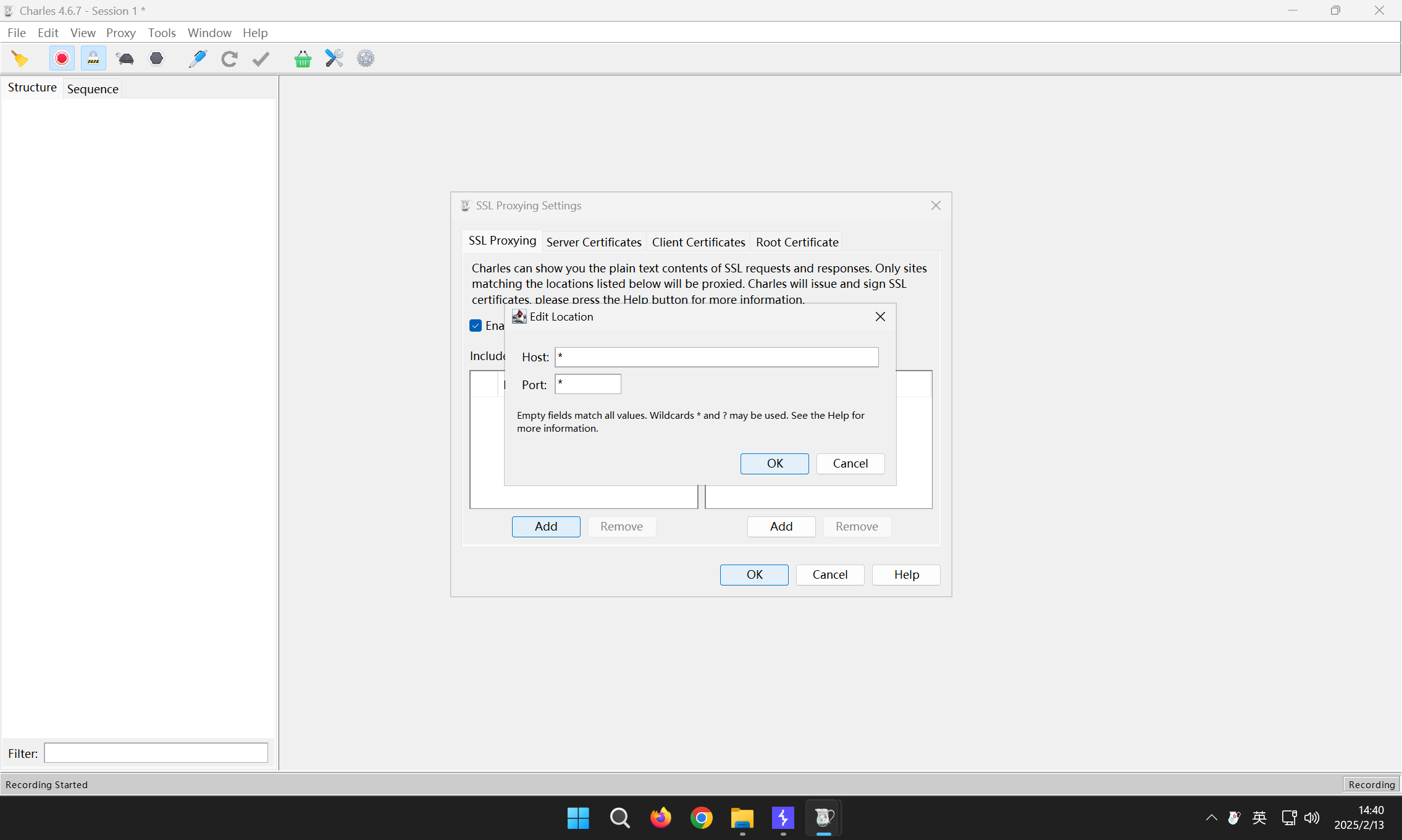The height and width of the screenshot is (840, 1402).
Task: Click the broom clear session icon
Action: (x=20, y=59)
